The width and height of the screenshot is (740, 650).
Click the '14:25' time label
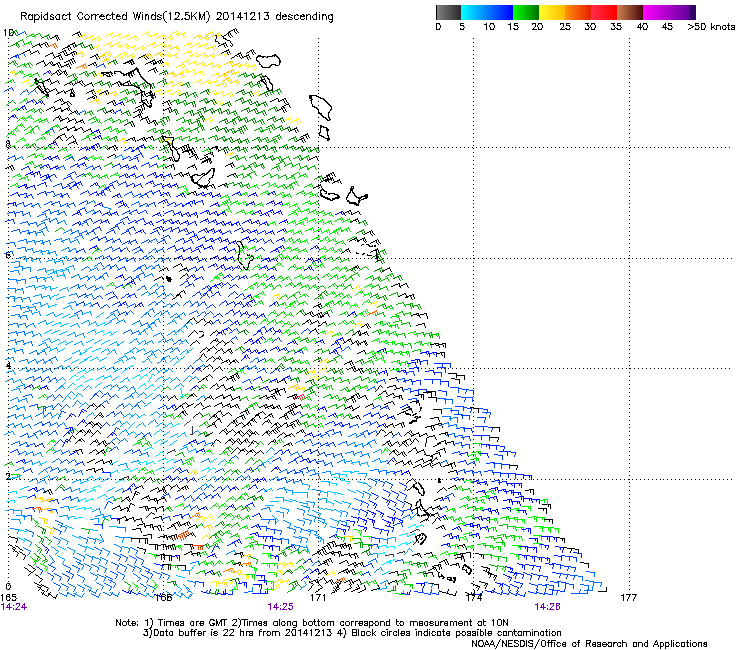click(280, 607)
